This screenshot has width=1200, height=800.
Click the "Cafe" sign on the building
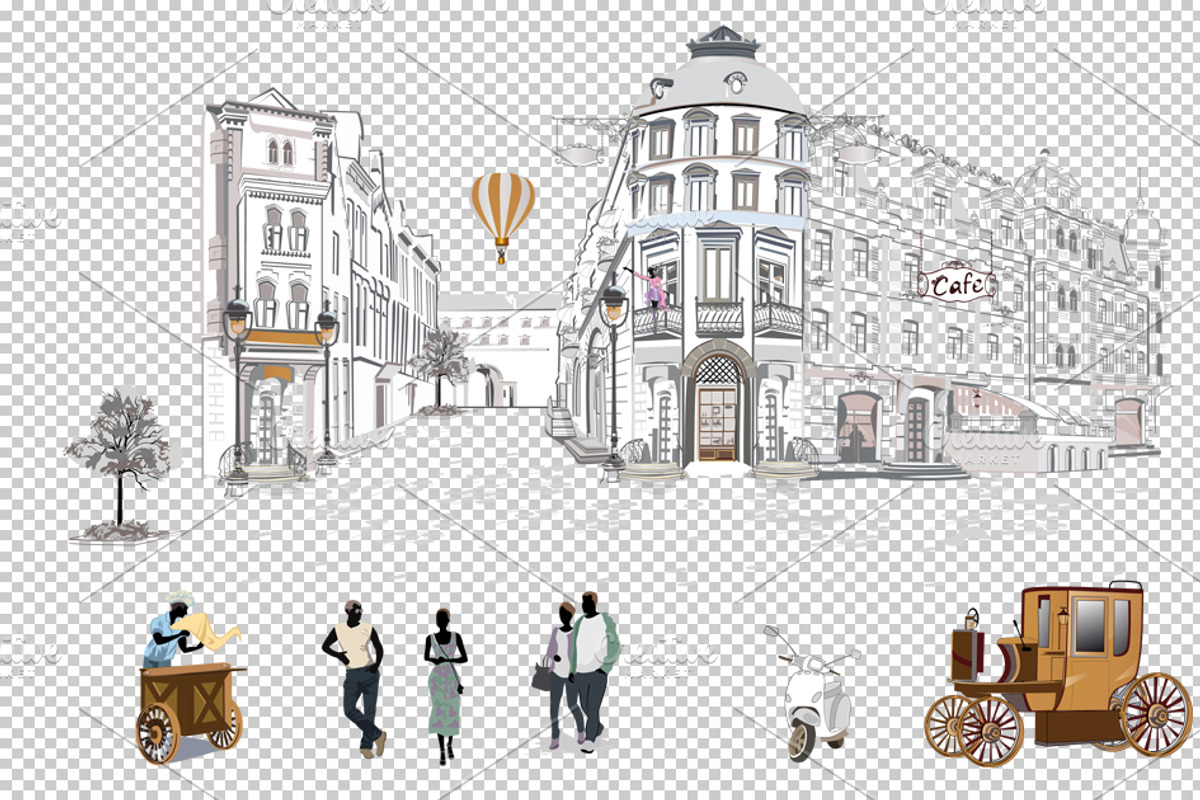click(x=957, y=284)
